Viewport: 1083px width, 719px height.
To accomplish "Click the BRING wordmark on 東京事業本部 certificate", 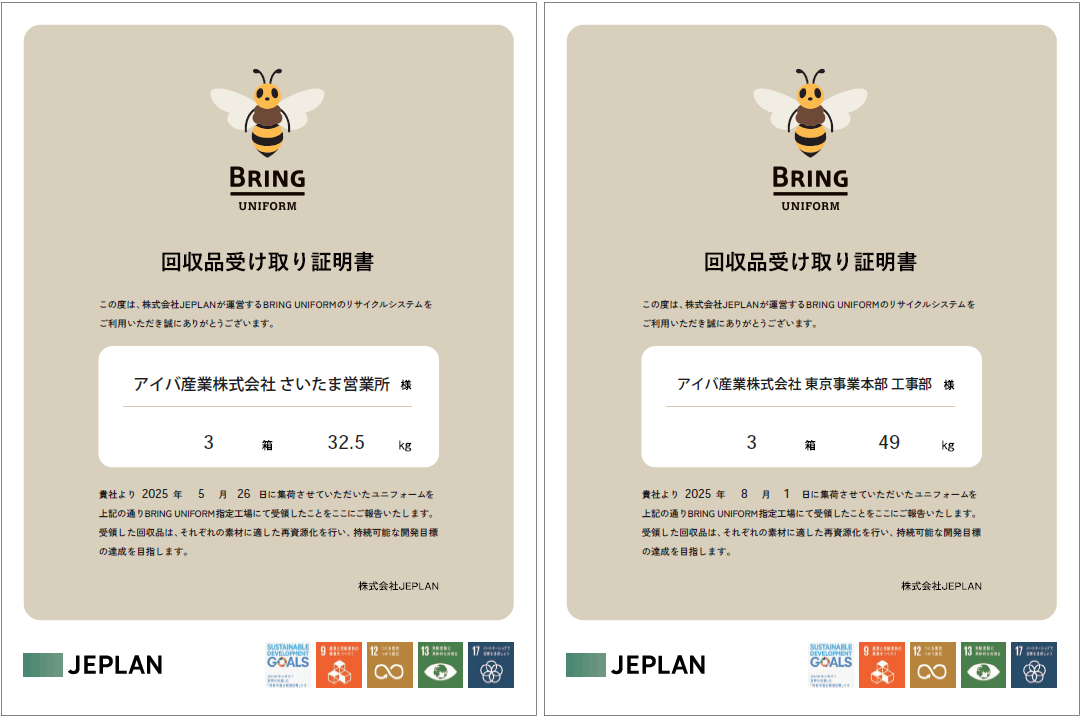I will pyautogui.click(x=810, y=178).
